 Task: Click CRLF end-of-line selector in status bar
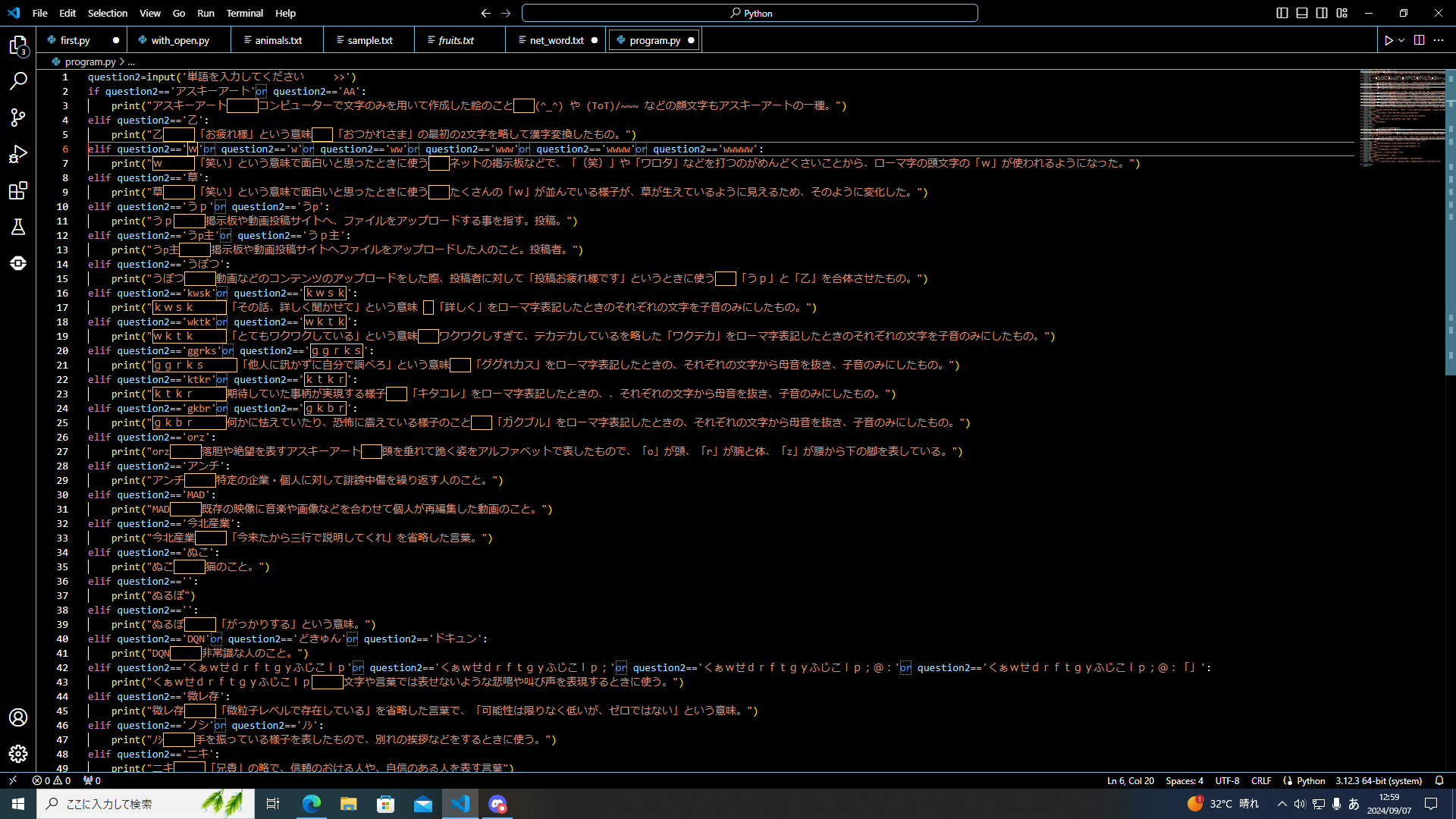pos(1261,780)
